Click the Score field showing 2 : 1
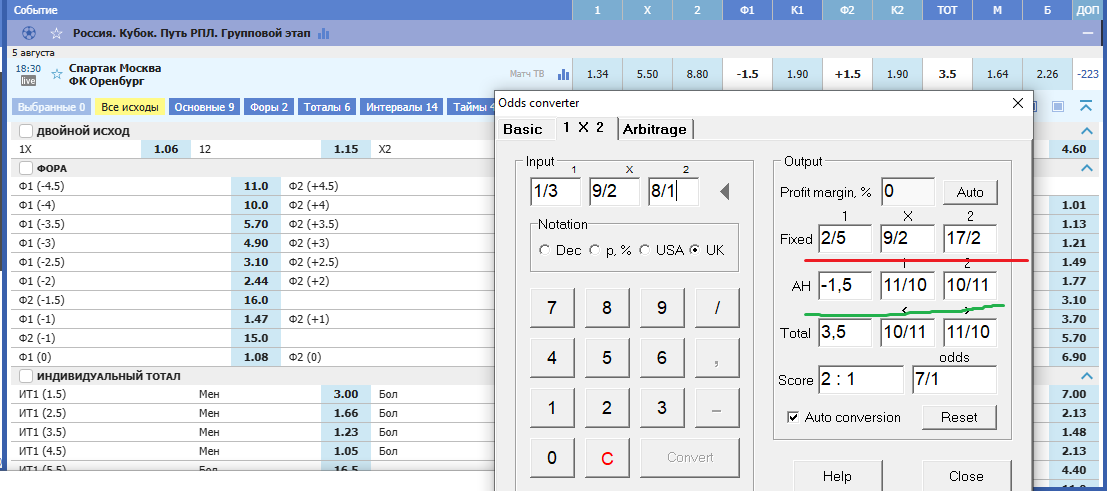Viewport: 1107px width, 491px height. pos(861,380)
